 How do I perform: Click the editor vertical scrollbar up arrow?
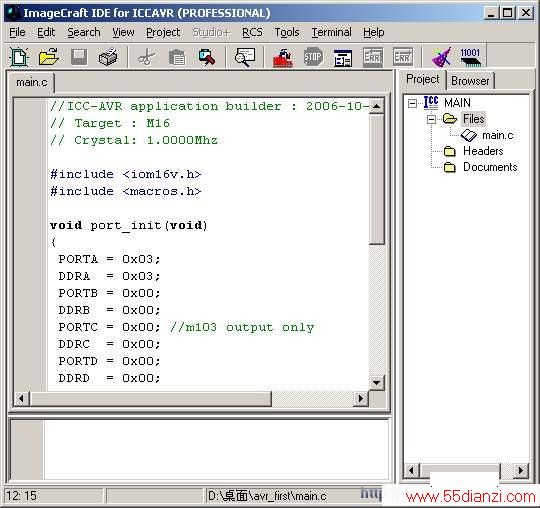coord(376,106)
